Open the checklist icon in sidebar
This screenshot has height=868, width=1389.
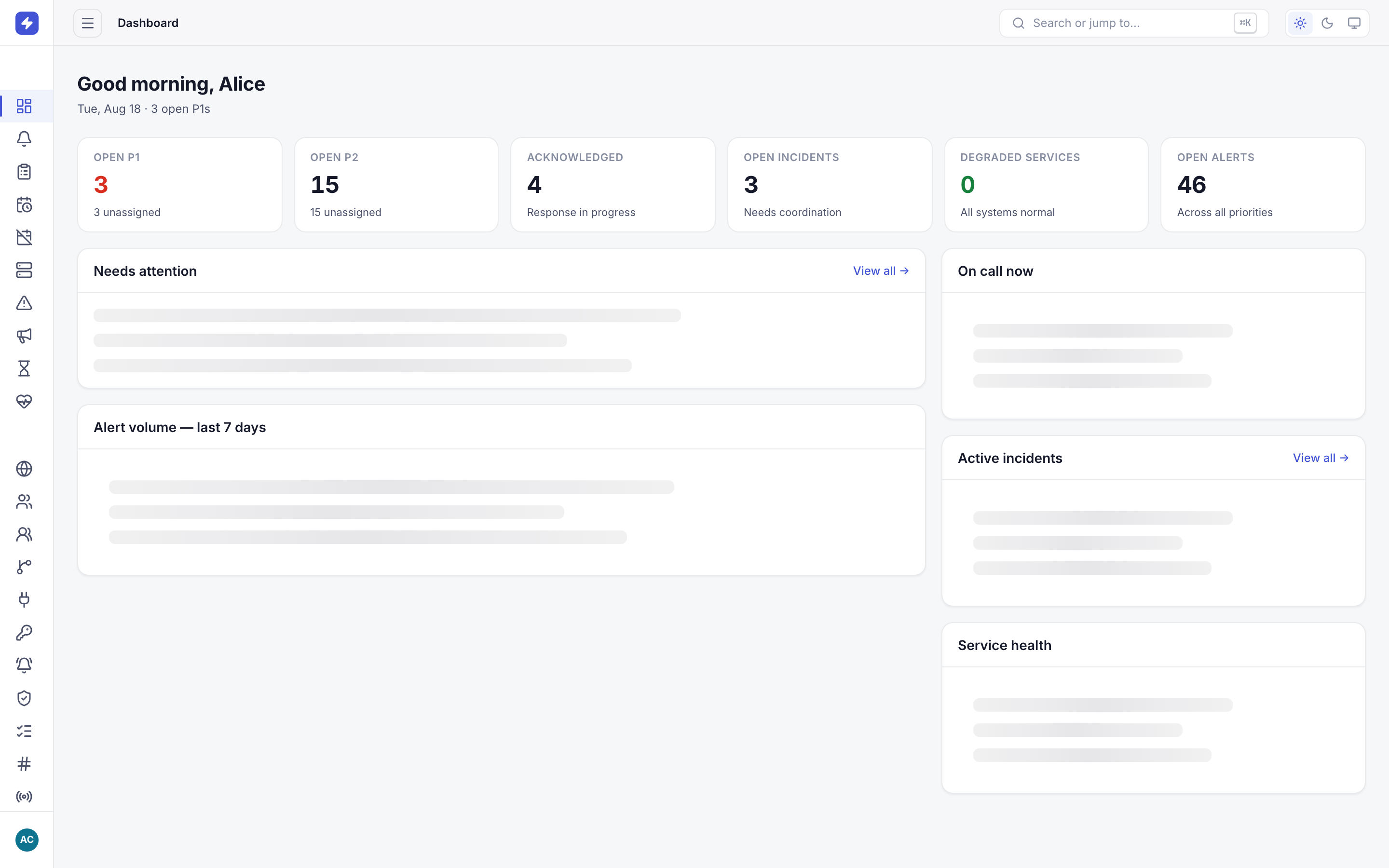tap(24, 731)
